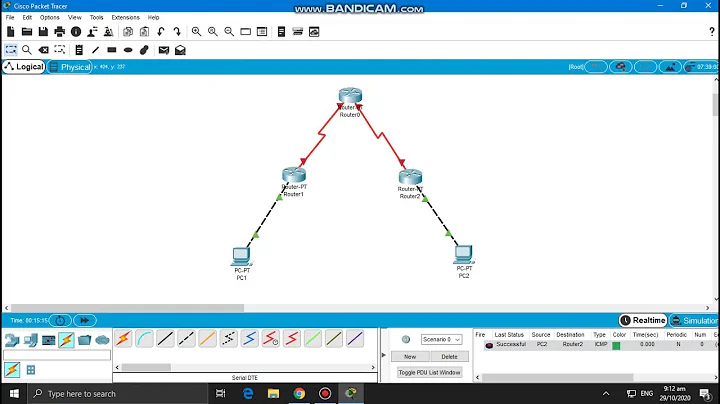This screenshot has height=404, width=720.
Task: Click the Delete scenario button
Action: [x=450, y=357]
